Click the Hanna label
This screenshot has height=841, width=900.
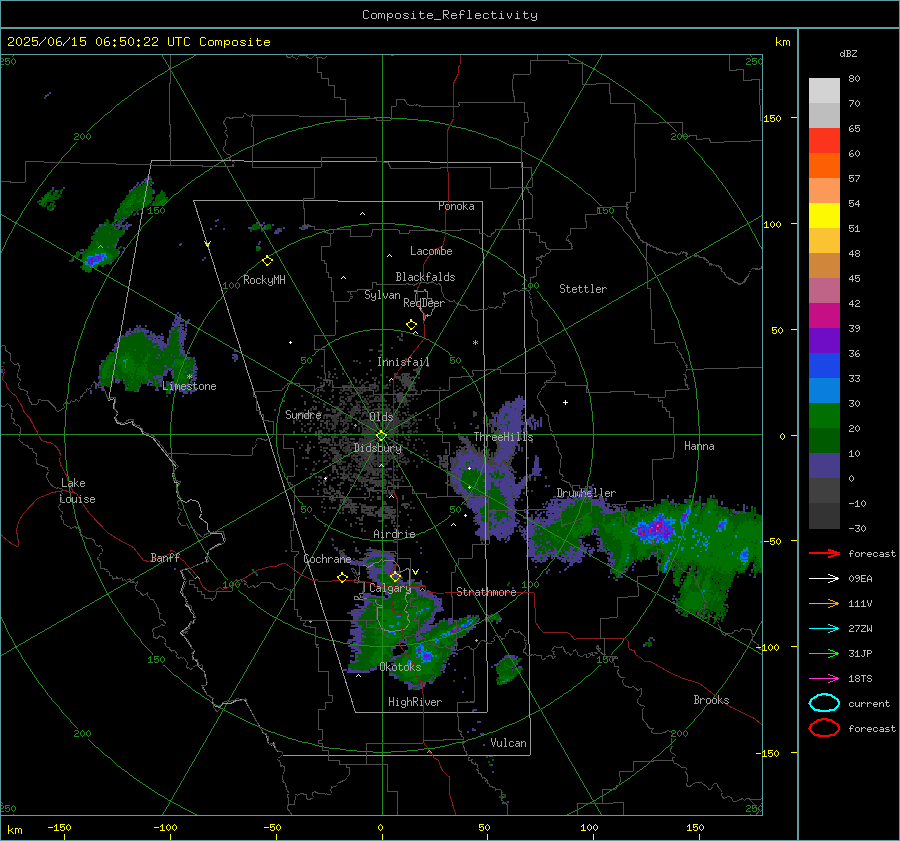click(x=699, y=446)
